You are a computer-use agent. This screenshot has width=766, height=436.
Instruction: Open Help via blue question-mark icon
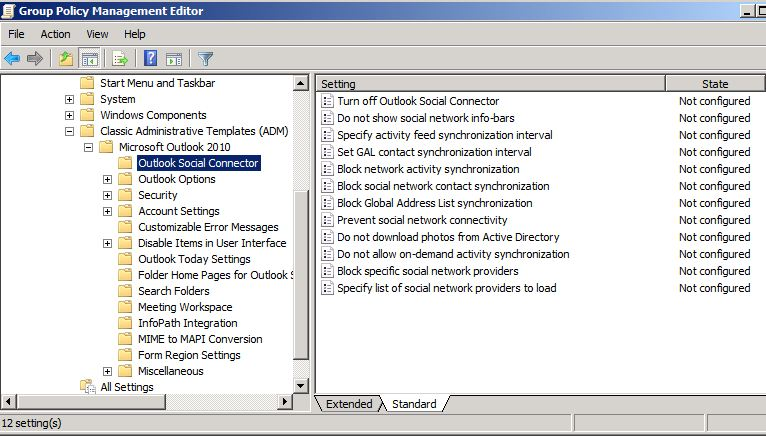pos(150,59)
